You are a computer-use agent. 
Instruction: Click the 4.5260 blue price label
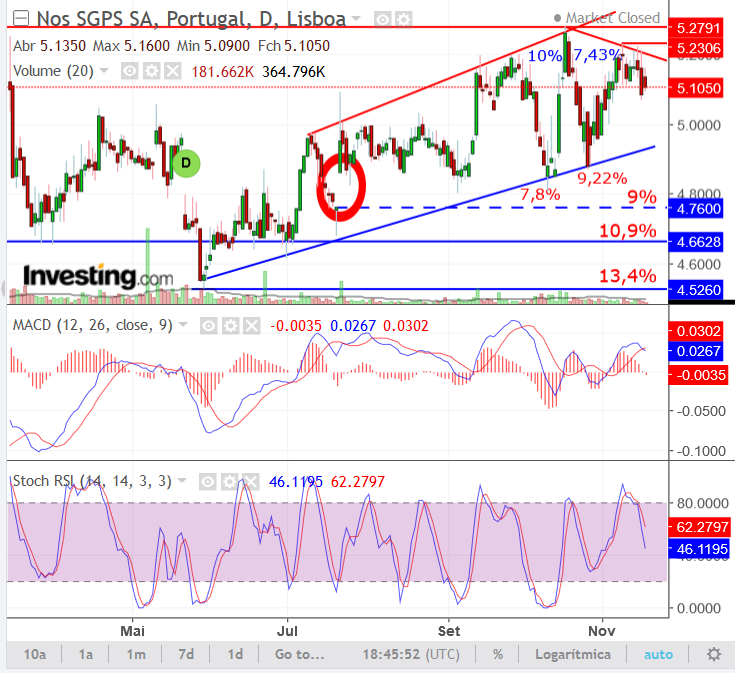pos(698,290)
